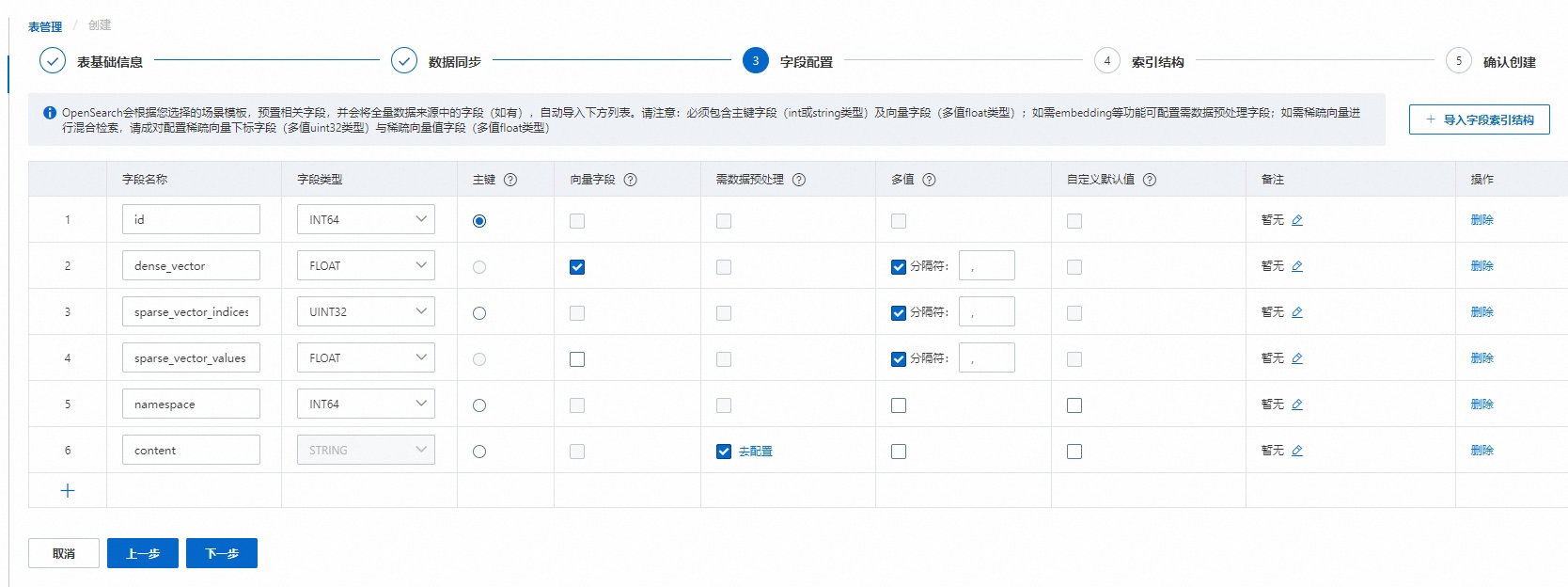Select namespace as primary key radio button
This screenshot has width=1568, height=587.
click(479, 405)
